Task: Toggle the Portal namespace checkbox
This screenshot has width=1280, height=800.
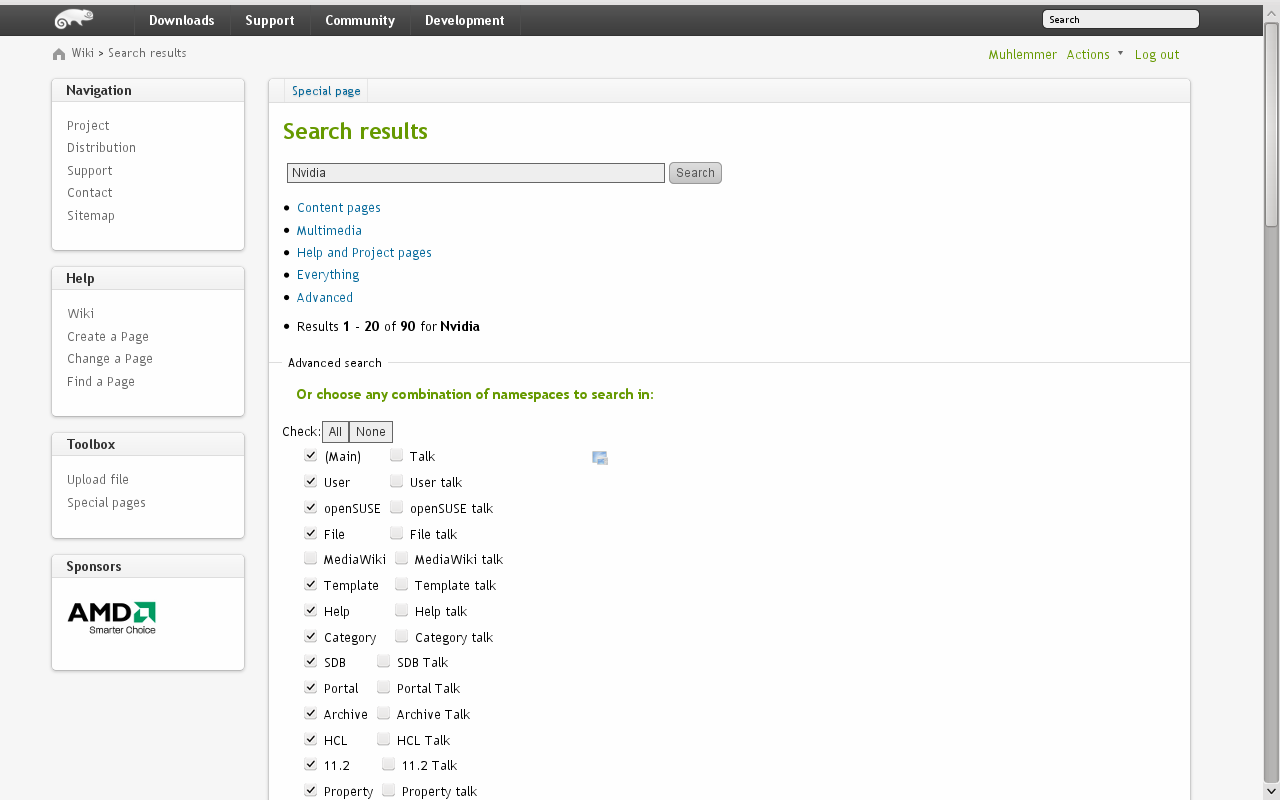Action: 311,687
